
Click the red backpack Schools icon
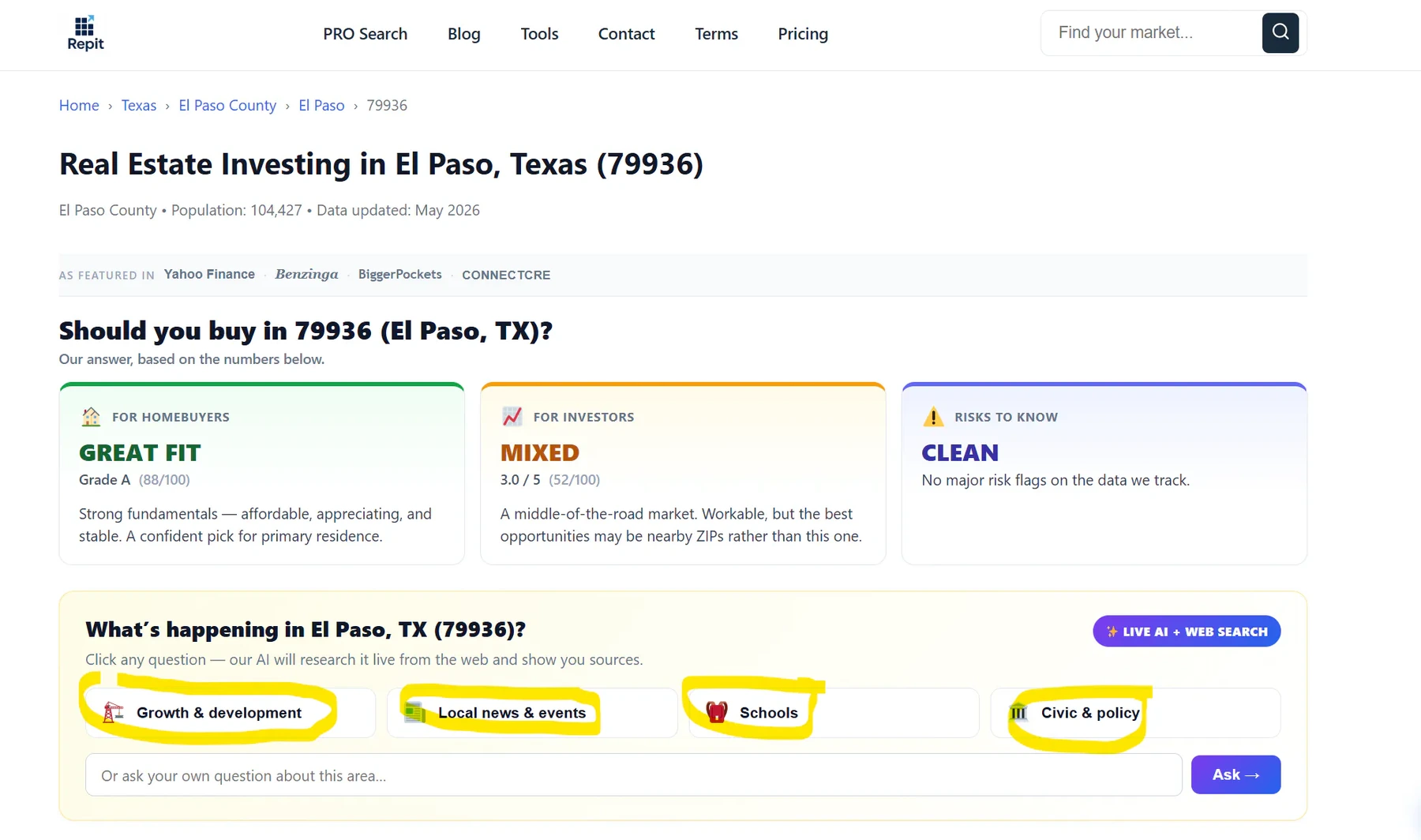(716, 713)
